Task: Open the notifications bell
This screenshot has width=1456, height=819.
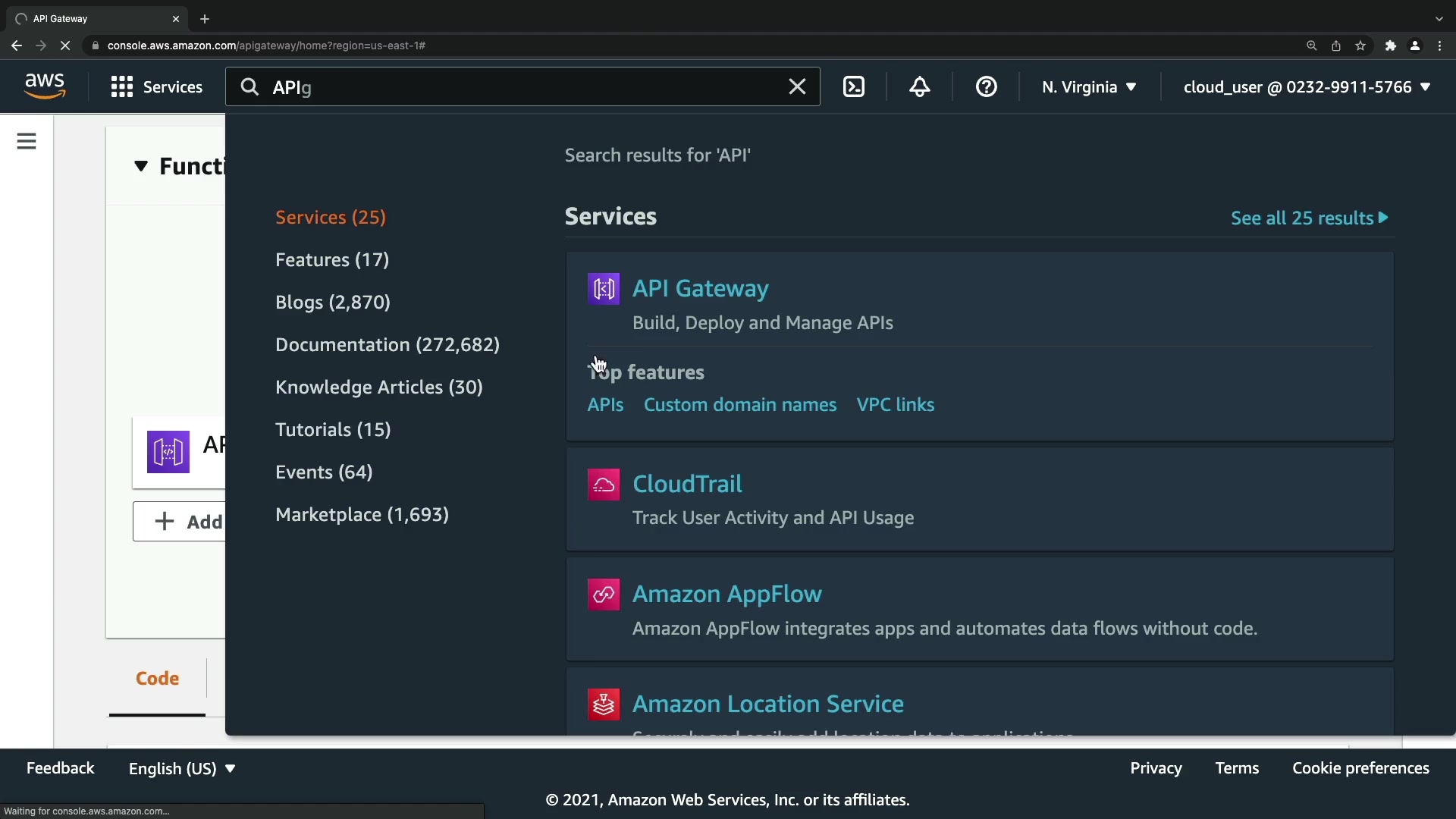Action: point(920,87)
